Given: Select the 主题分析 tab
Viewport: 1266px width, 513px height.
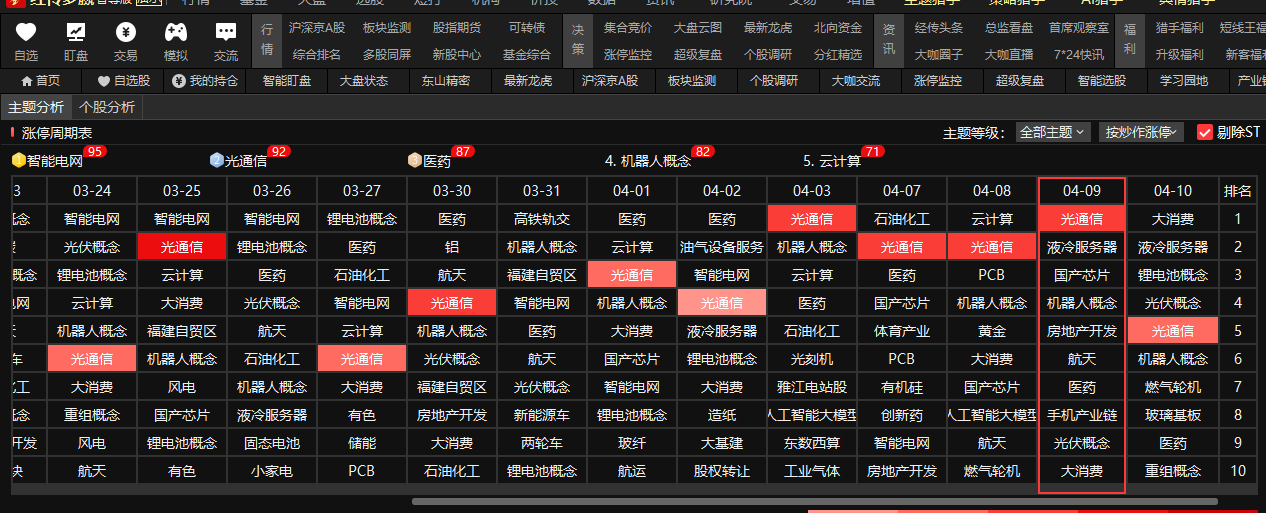Looking at the screenshot, I should tap(36, 107).
